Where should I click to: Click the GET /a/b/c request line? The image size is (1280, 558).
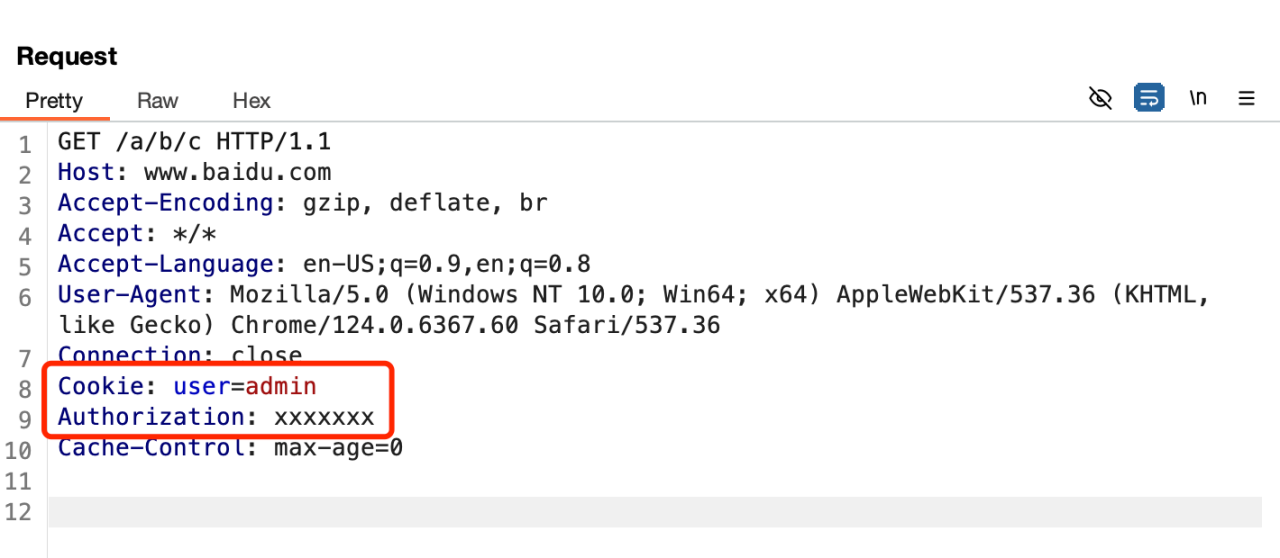click(x=194, y=141)
